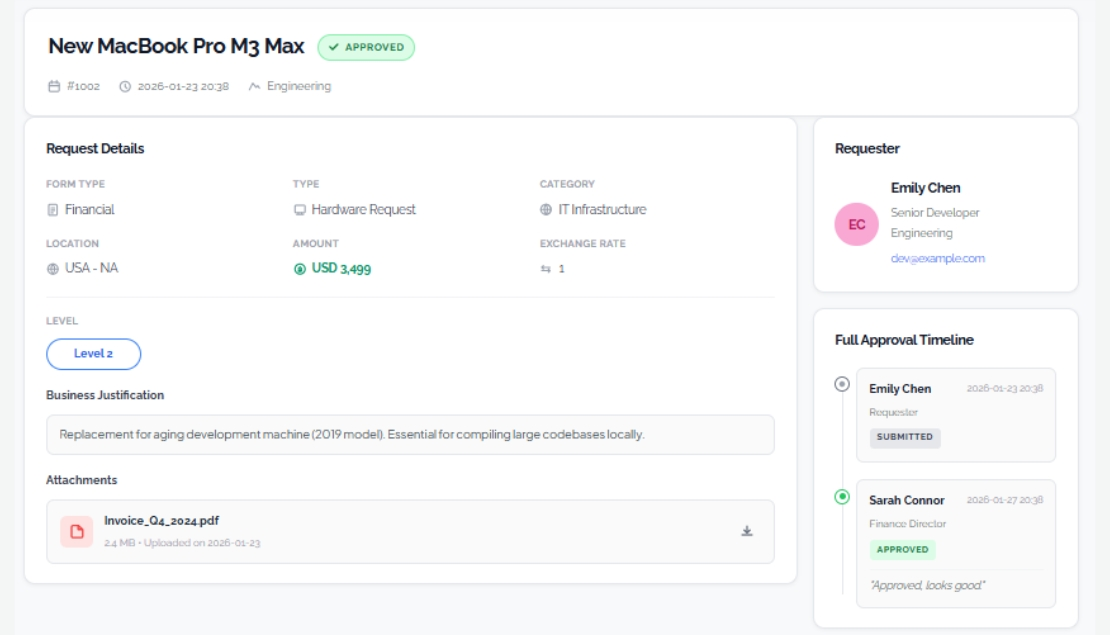Click the Emily Chen name in Requester card
The width and height of the screenshot is (1110, 635).
coord(925,188)
